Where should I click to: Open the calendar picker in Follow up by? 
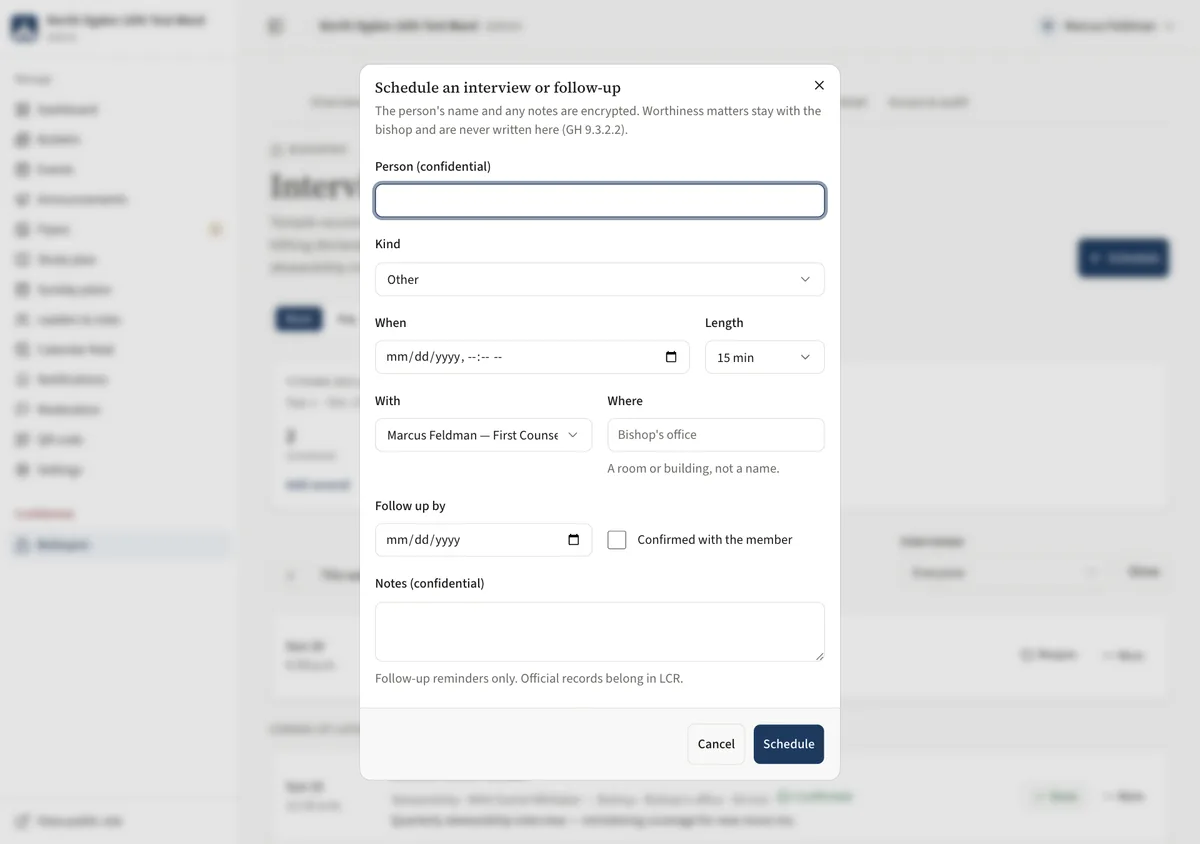(x=573, y=540)
